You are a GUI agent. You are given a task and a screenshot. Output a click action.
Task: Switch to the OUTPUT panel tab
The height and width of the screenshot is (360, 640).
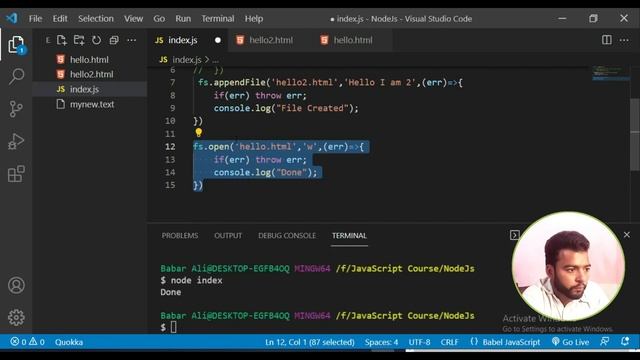[x=228, y=236]
